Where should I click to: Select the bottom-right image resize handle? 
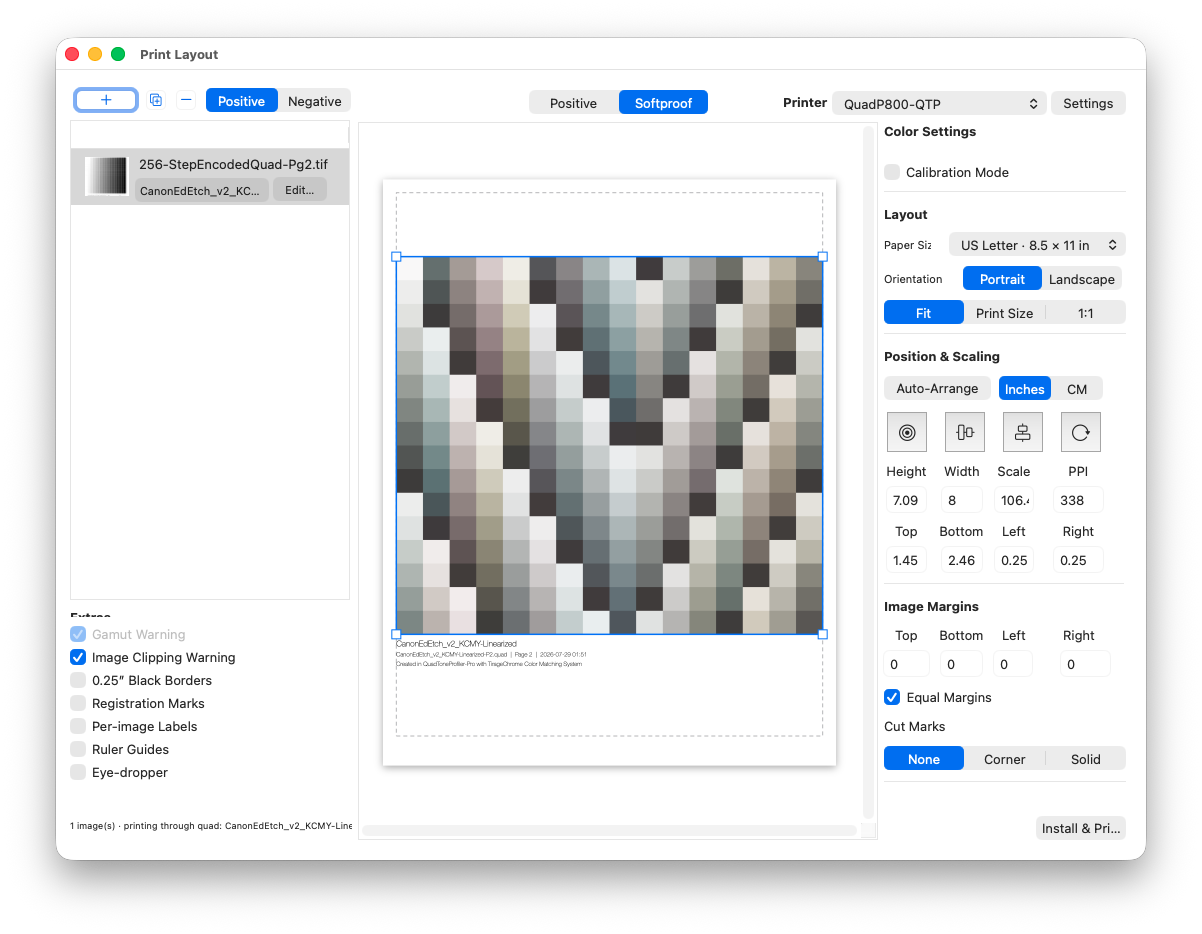pos(823,634)
